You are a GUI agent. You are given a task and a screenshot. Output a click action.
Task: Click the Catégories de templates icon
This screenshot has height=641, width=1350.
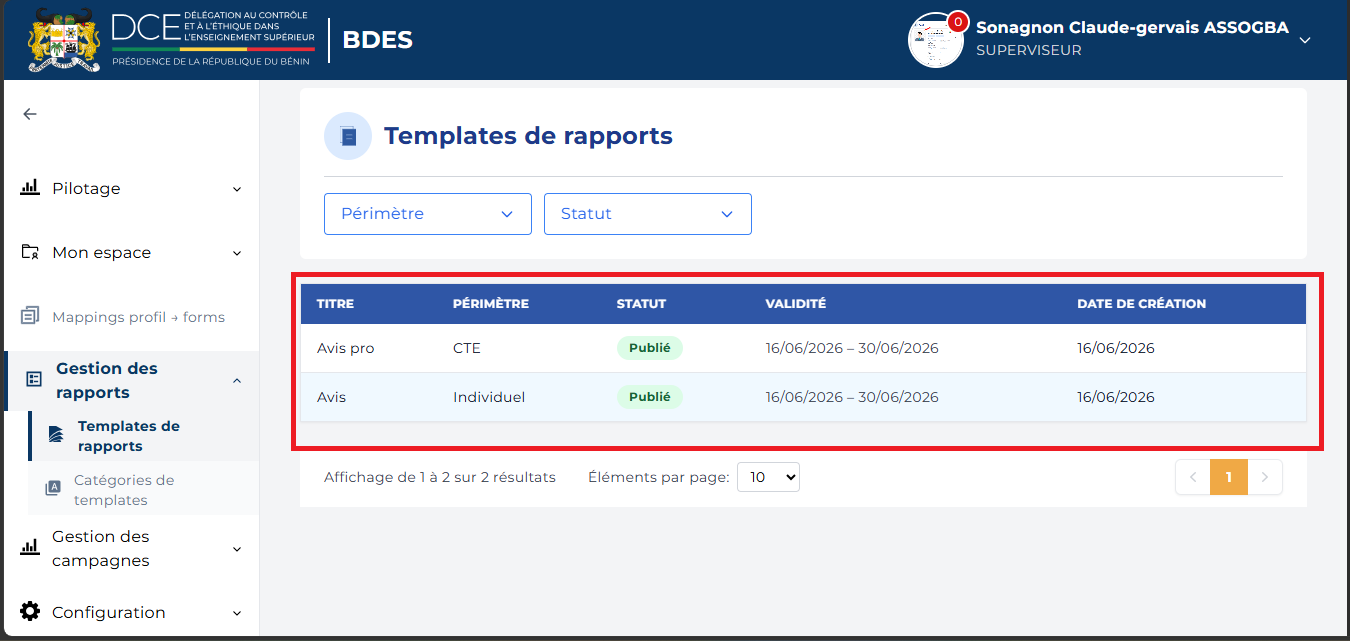(53, 488)
